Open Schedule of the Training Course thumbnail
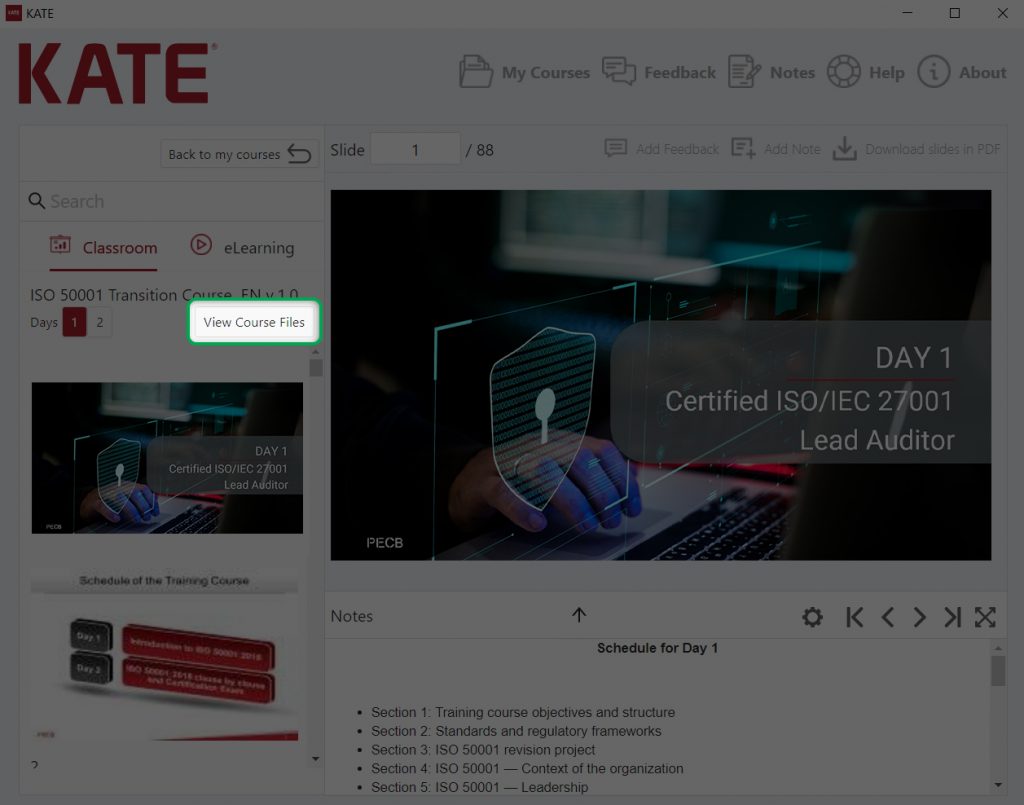Viewport: 1024px width, 805px height. (x=165, y=654)
